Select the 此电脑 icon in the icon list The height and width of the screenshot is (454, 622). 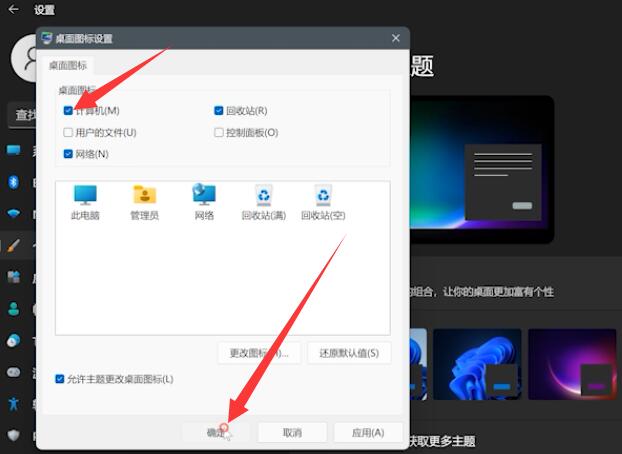pyautogui.click(x=85, y=203)
